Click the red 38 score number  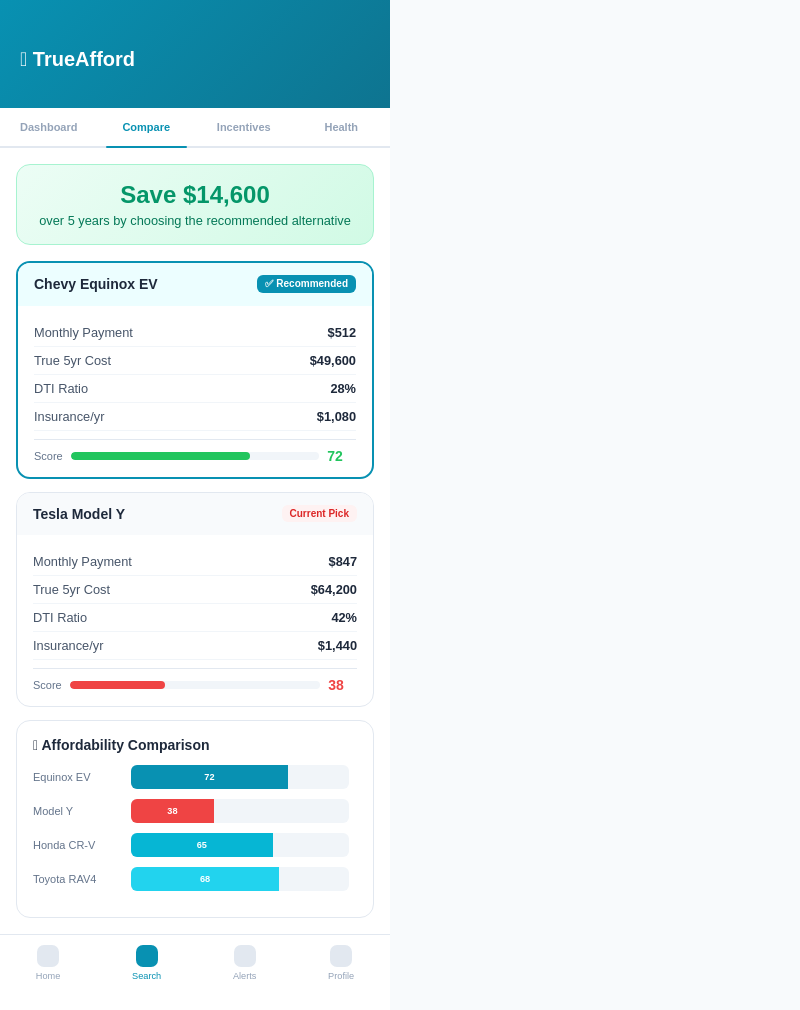click(336, 685)
